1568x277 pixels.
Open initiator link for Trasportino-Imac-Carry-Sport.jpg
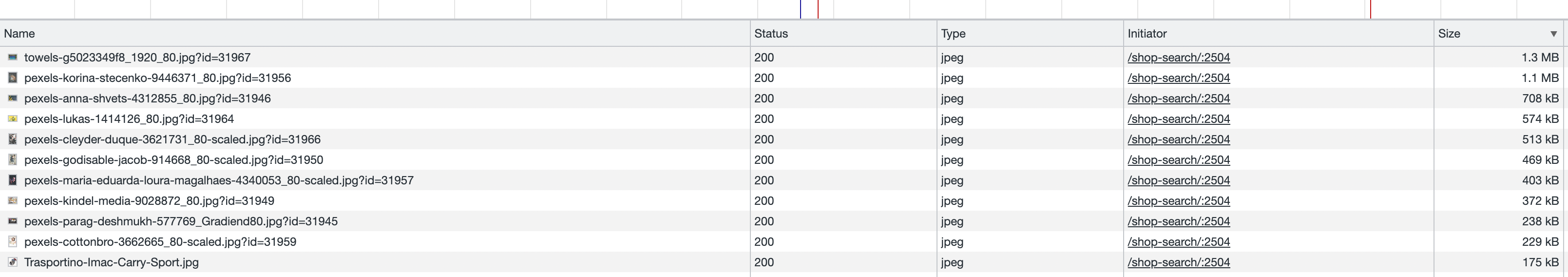[1178, 262]
